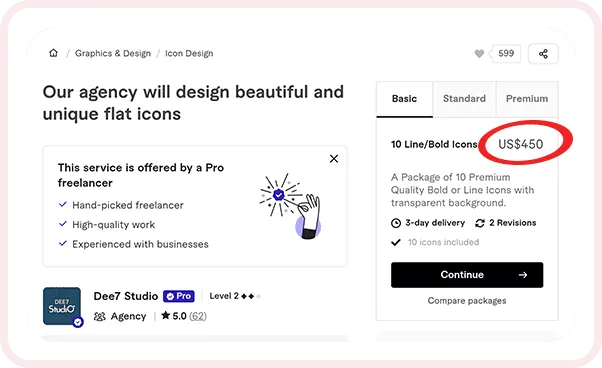Click the heart favorite icon
This screenshot has width=602, height=368.
479,54
